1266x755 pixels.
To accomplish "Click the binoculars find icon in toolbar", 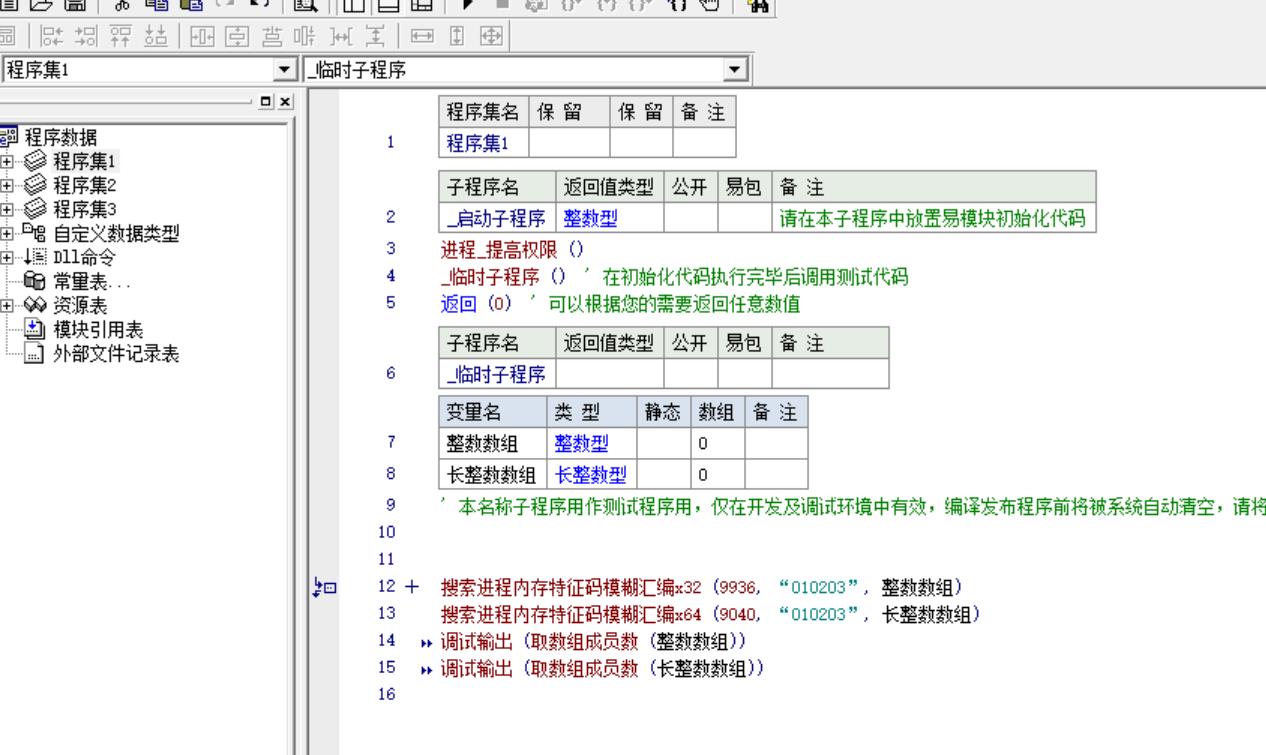I will pos(758,5).
